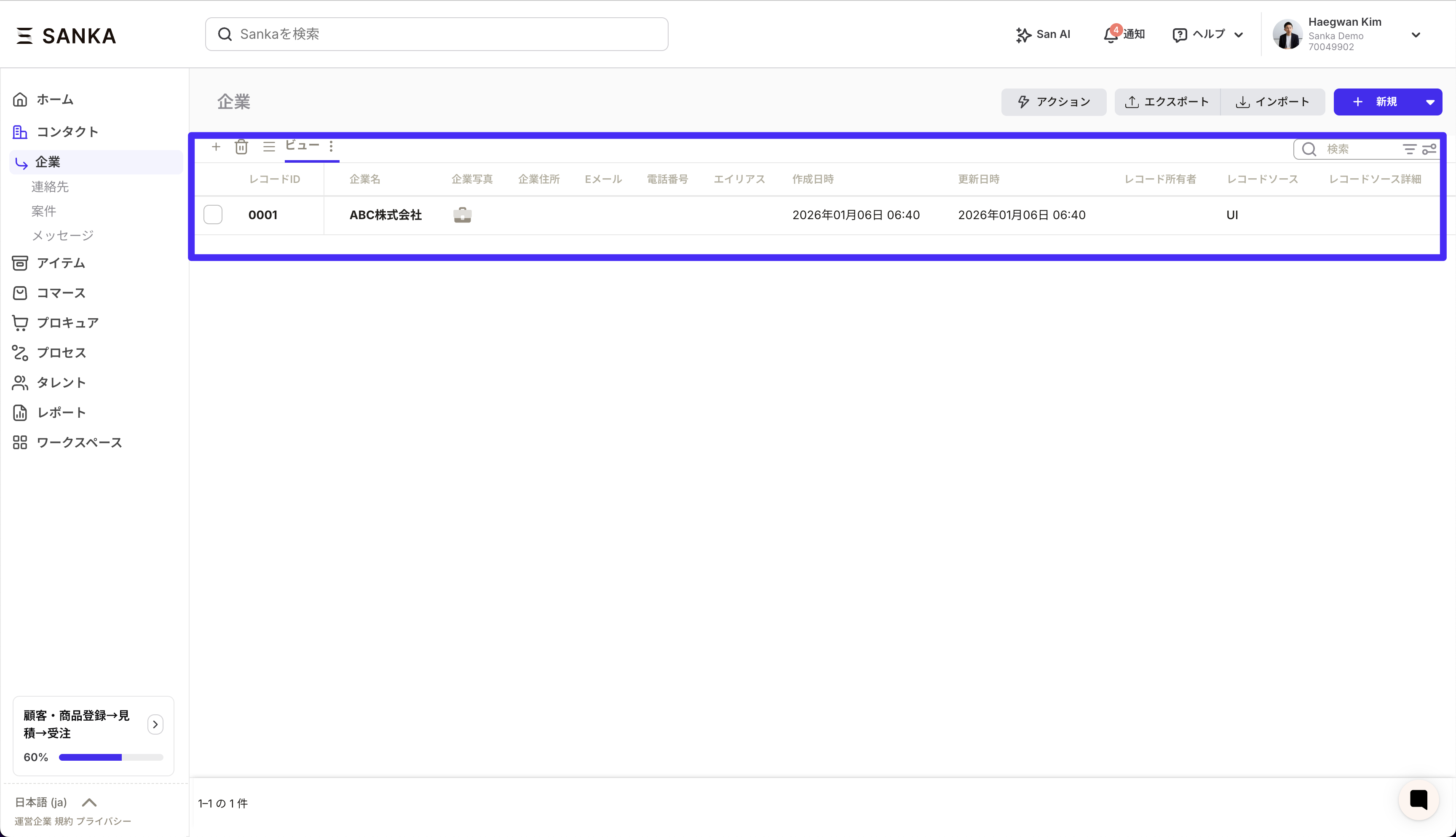Go to 連絡先 in sidebar
The image size is (1456, 837).
50,187
